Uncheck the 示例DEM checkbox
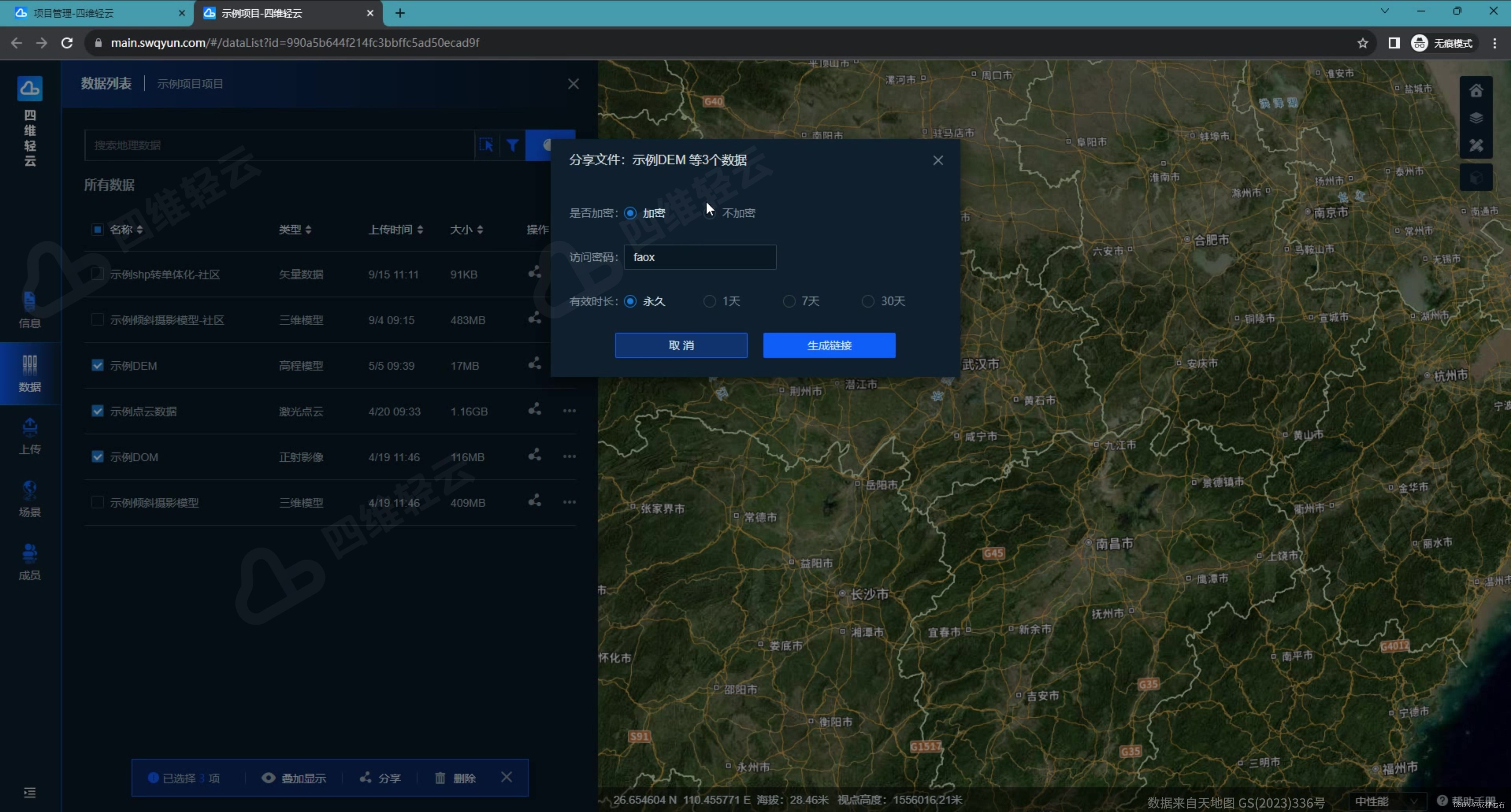Screen dimensions: 1511x812 coord(97,365)
